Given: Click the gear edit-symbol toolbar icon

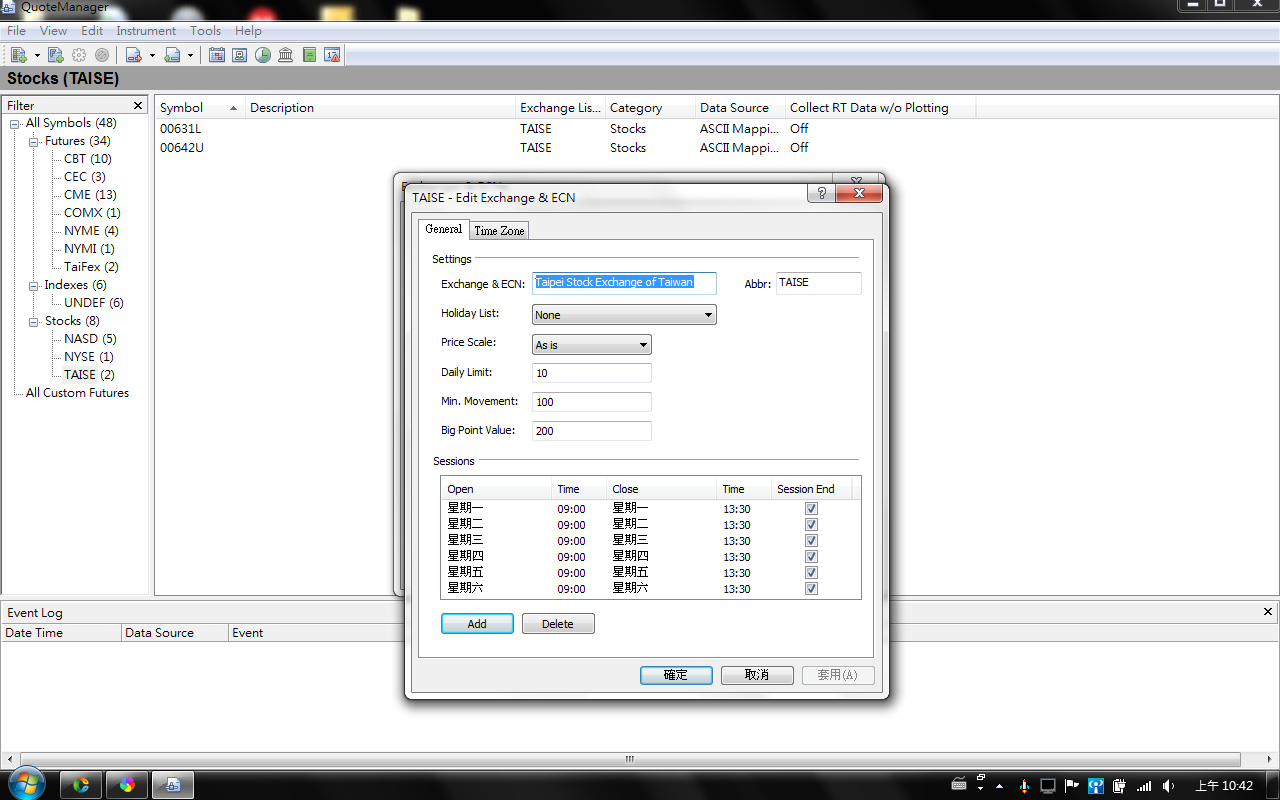Looking at the screenshot, I should [79, 55].
